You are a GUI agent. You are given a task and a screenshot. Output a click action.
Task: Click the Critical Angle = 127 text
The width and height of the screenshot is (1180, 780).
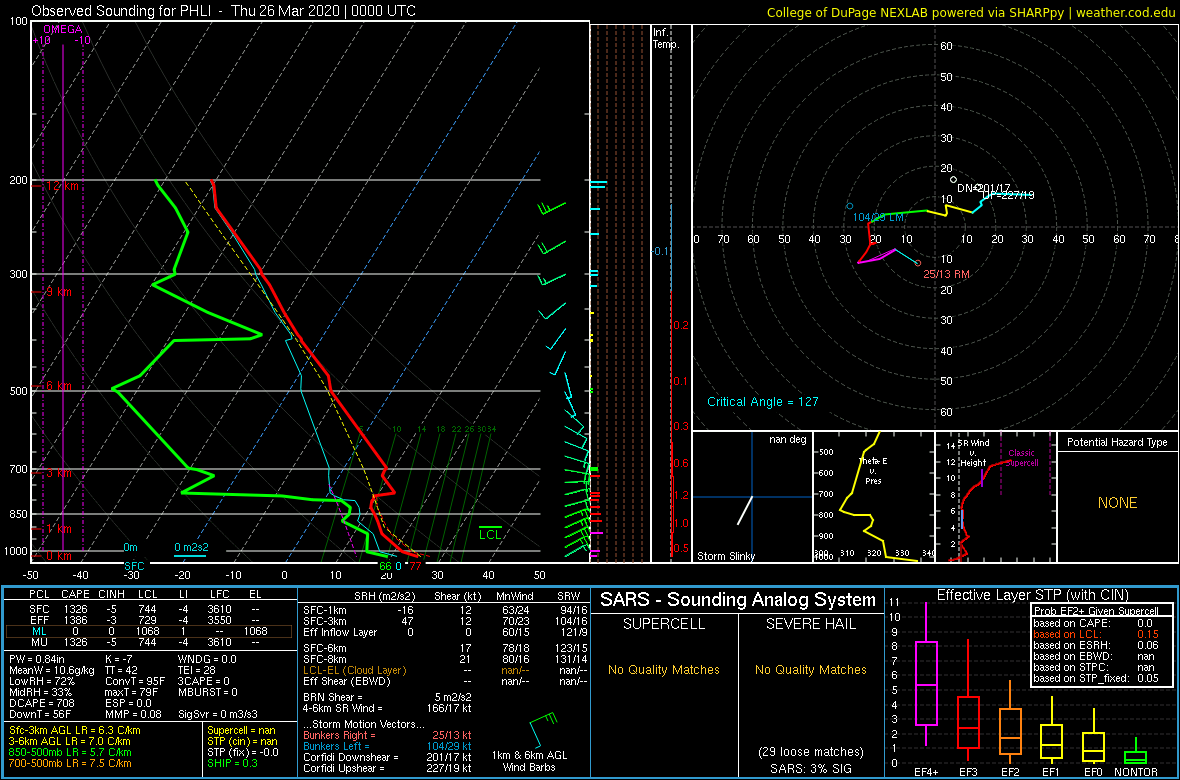click(x=762, y=401)
